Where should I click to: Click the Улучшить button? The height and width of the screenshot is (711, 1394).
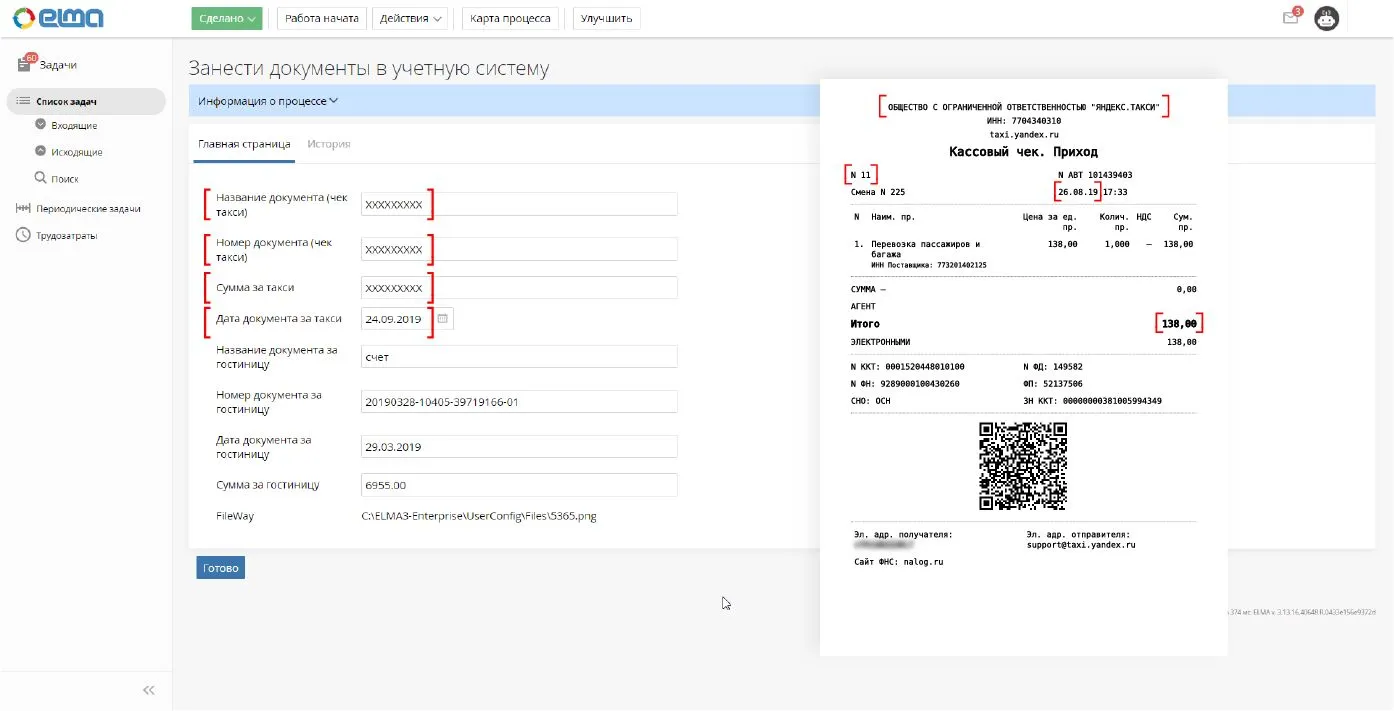coord(606,18)
